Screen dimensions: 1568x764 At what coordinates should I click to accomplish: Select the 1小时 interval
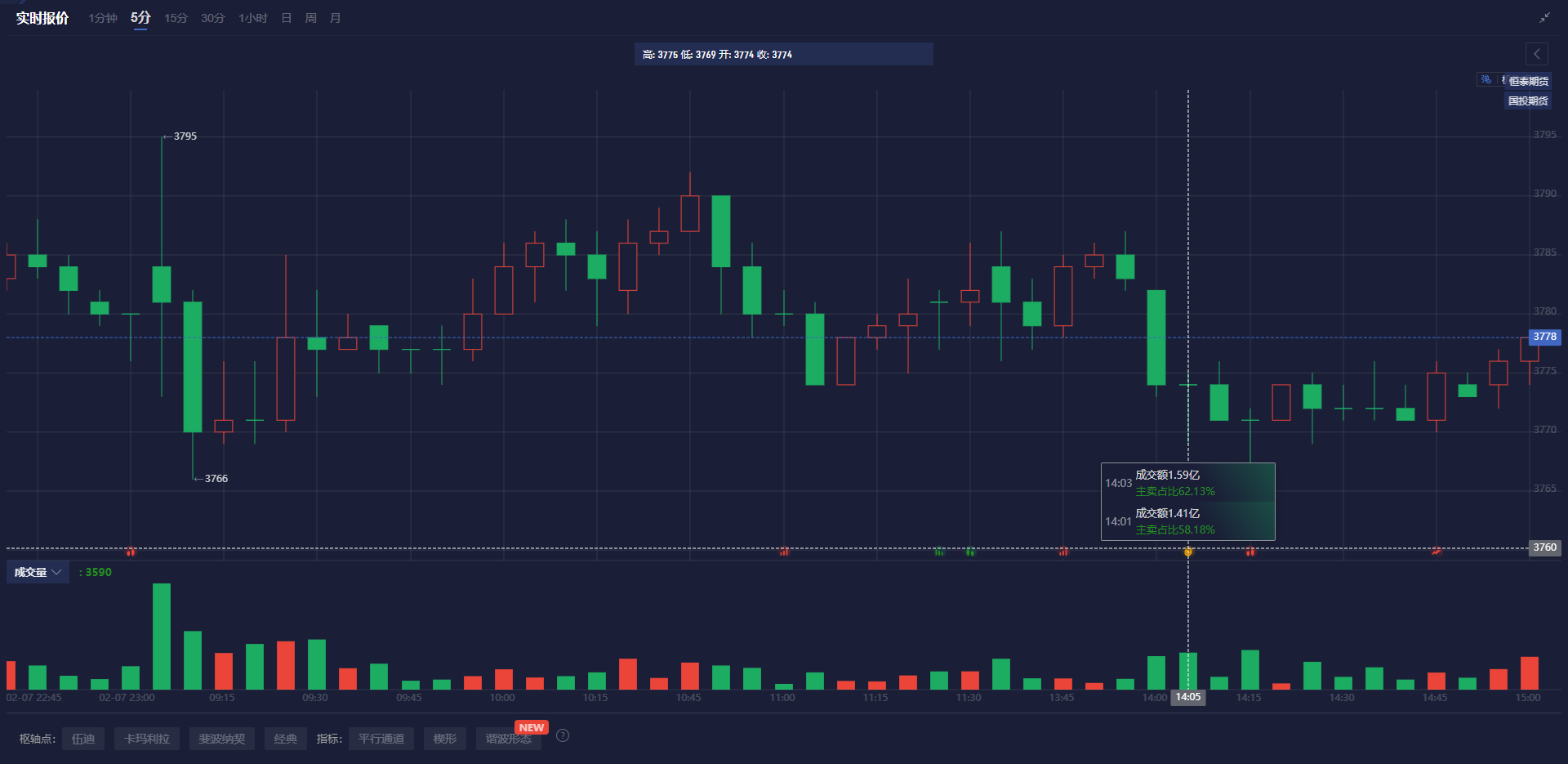pyautogui.click(x=252, y=17)
